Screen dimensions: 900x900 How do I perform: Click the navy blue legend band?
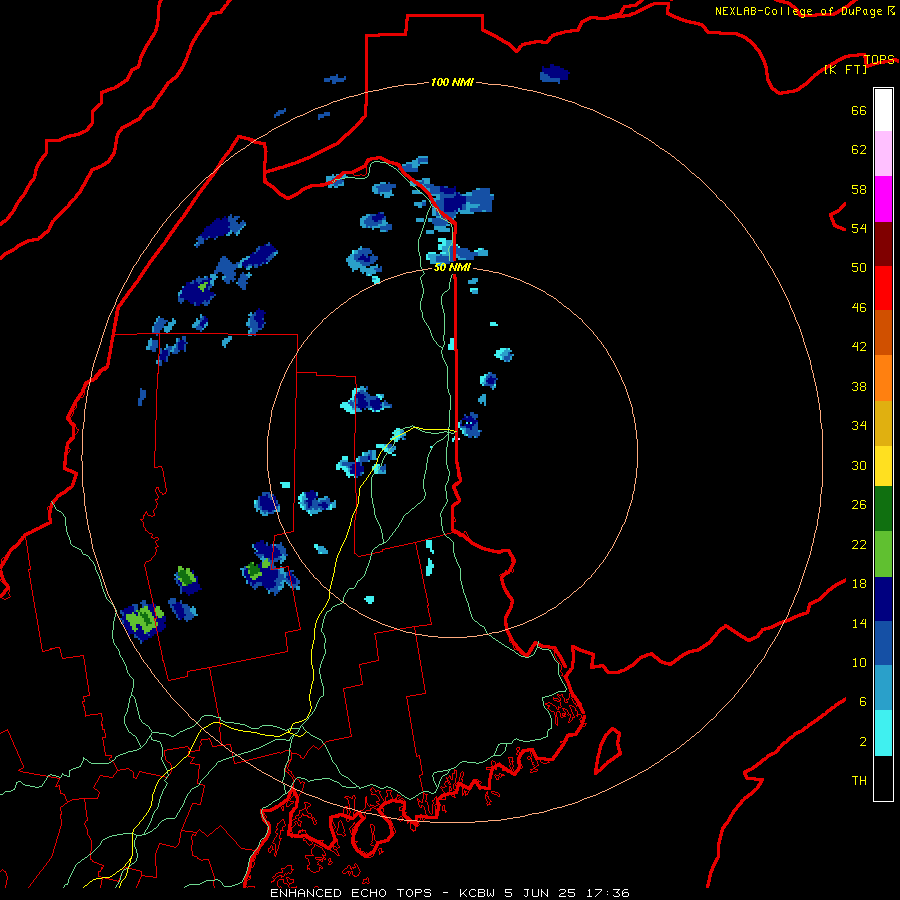coord(883,599)
